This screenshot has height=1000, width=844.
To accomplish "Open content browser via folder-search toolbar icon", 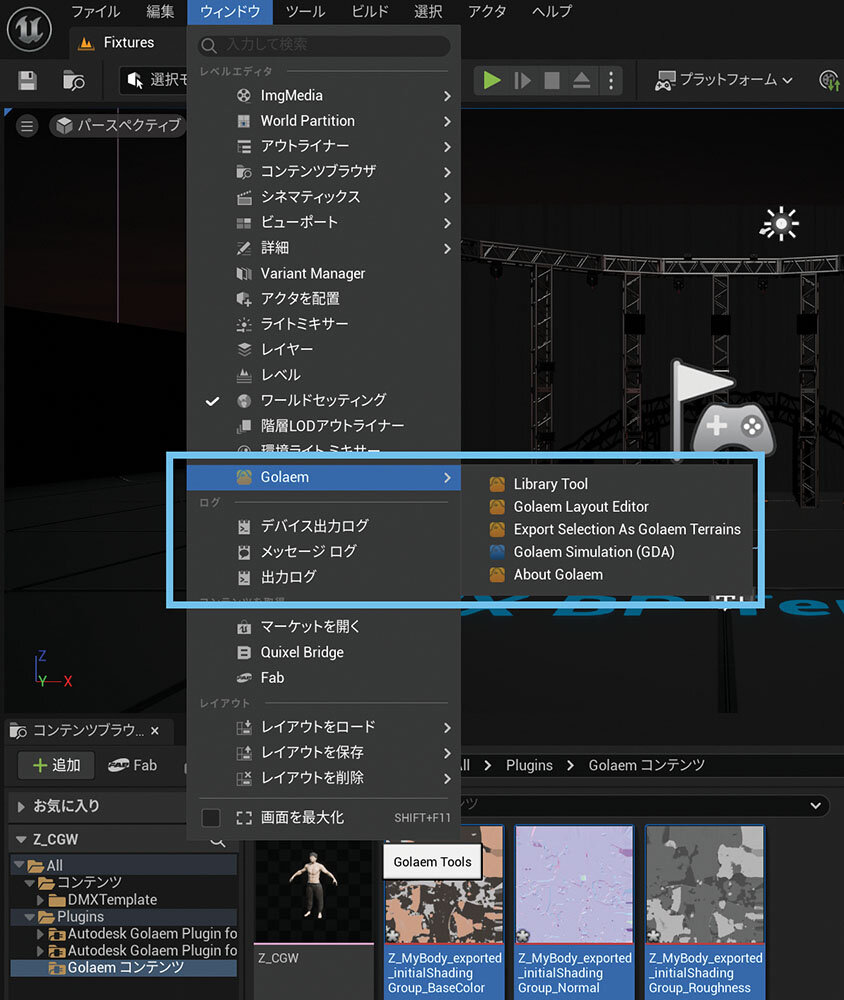I will [73, 80].
